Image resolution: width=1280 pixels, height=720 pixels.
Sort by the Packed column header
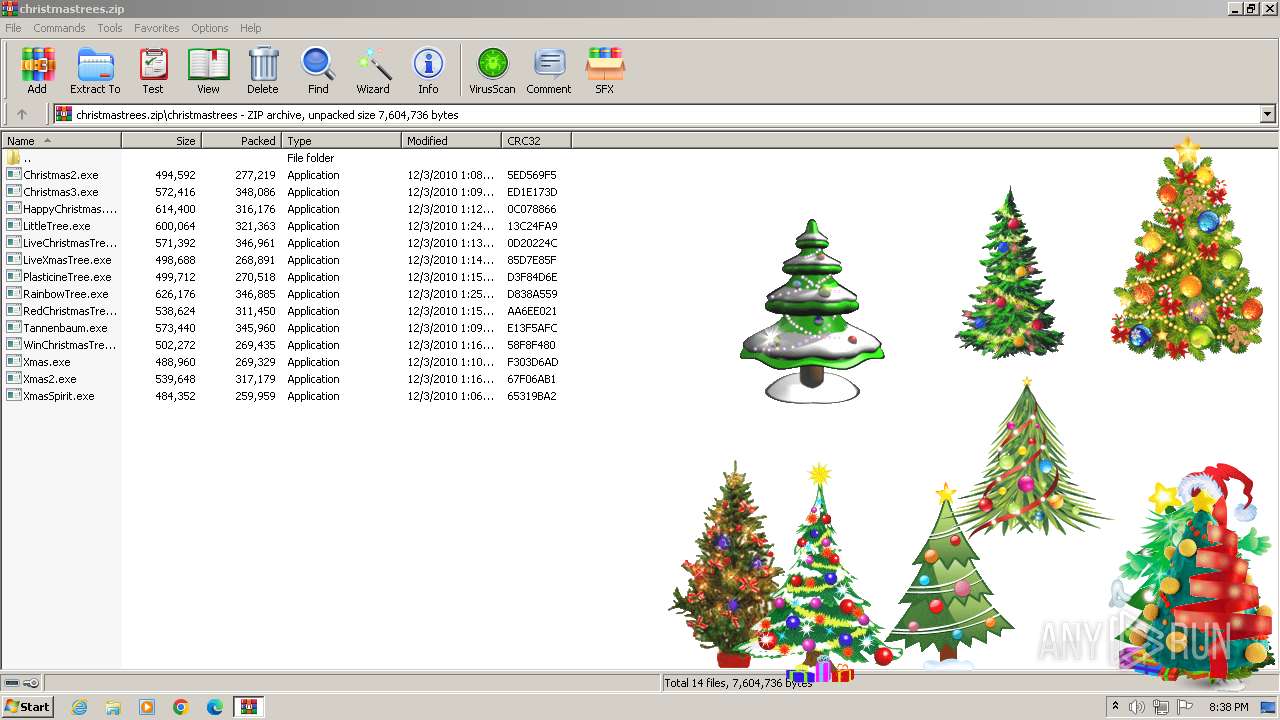(x=242, y=141)
